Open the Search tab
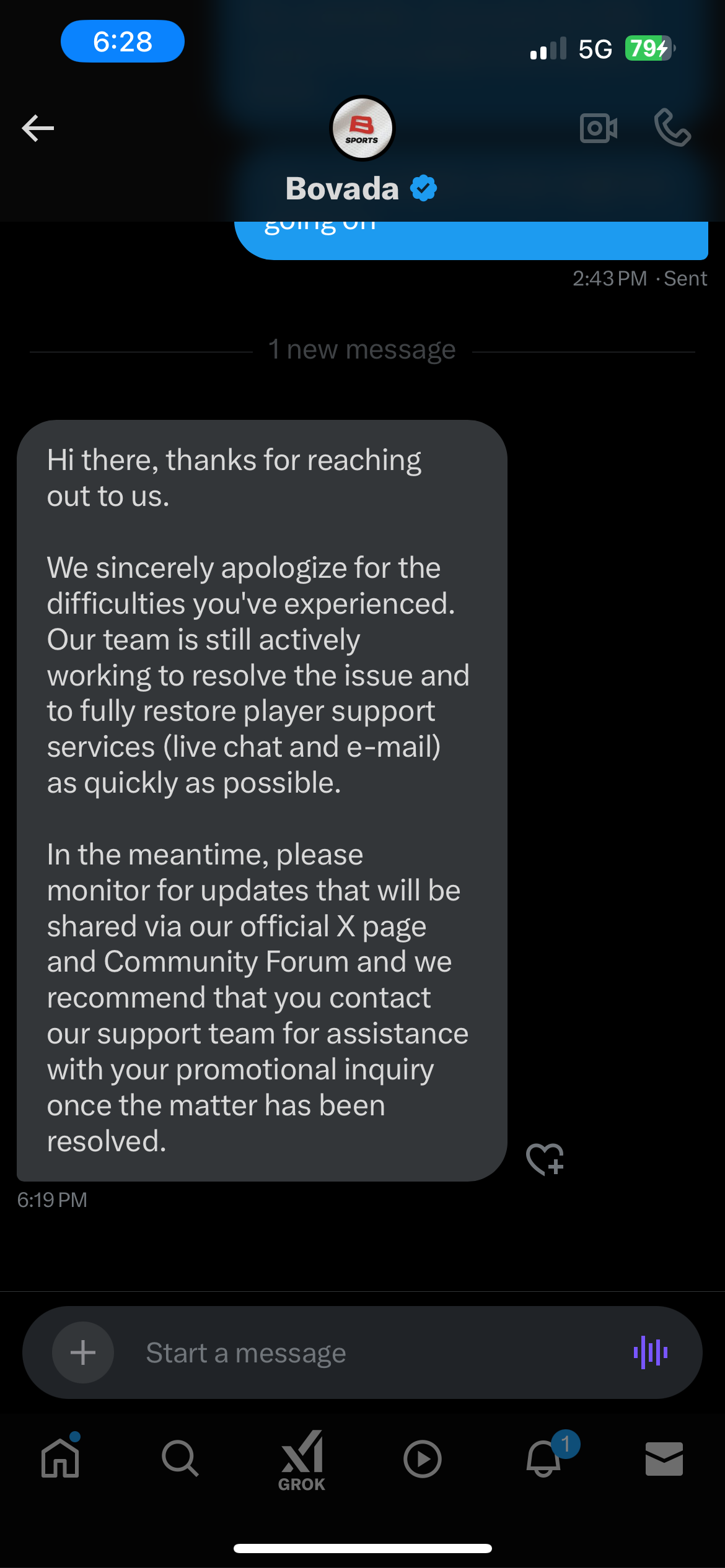Viewport: 725px width, 1568px height. [x=180, y=1458]
